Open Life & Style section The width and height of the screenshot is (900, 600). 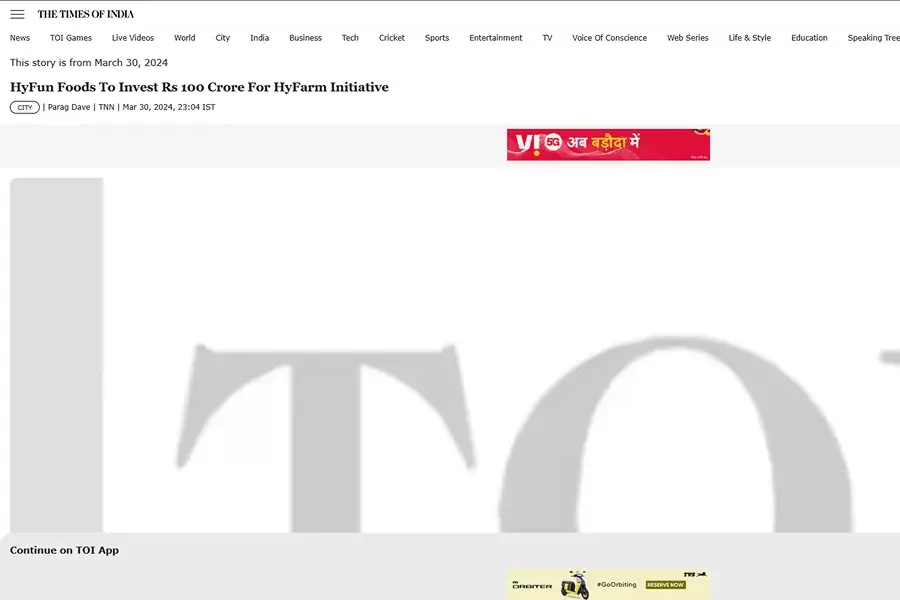point(750,38)
